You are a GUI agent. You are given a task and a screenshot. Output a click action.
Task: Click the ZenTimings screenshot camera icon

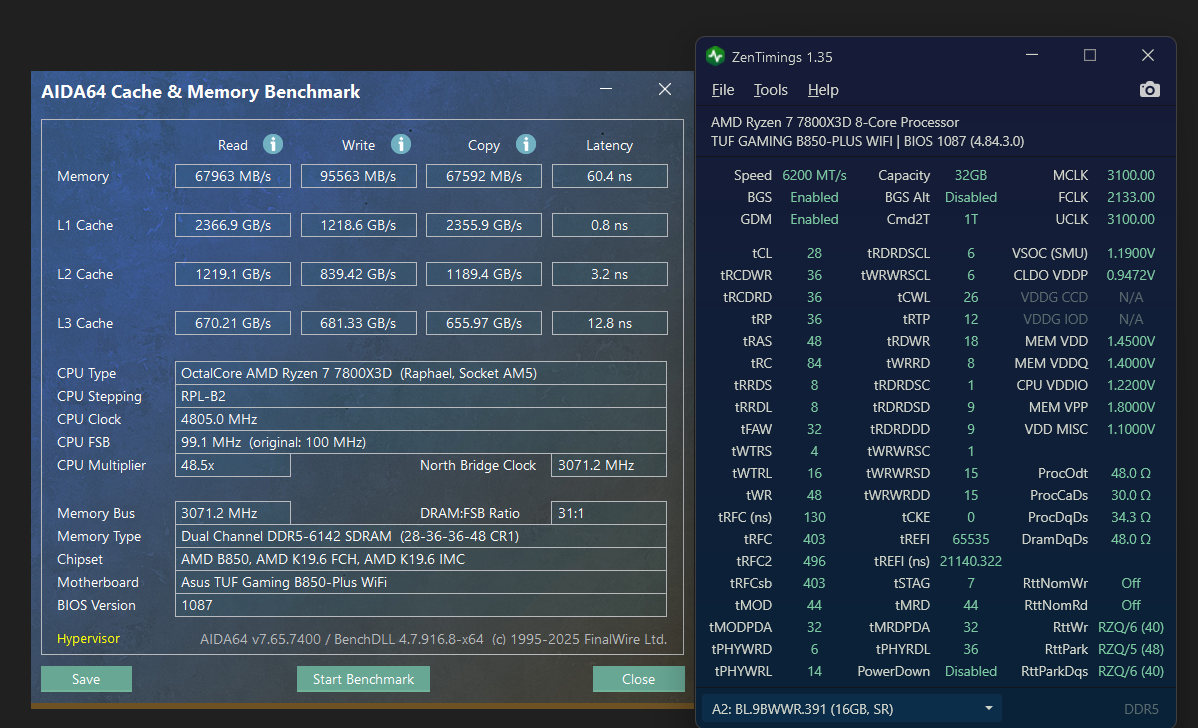point(1149,89)
